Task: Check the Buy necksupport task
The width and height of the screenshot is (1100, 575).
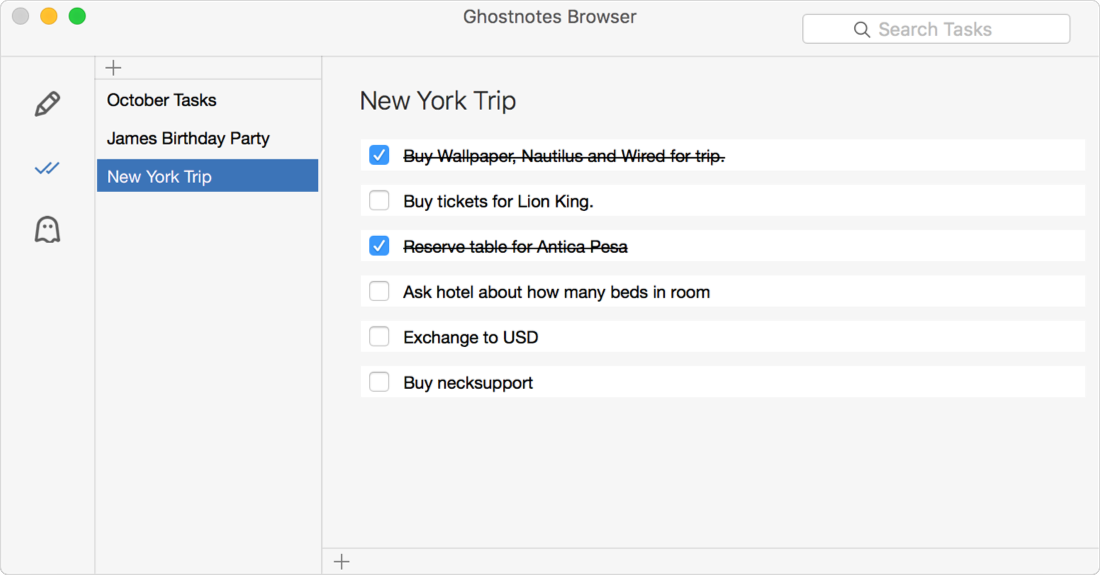Action: click(379, 382)
